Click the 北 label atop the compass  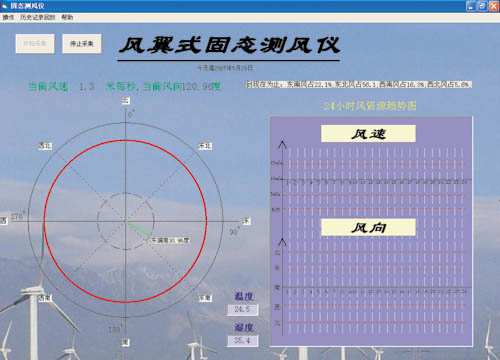(125, 100)
